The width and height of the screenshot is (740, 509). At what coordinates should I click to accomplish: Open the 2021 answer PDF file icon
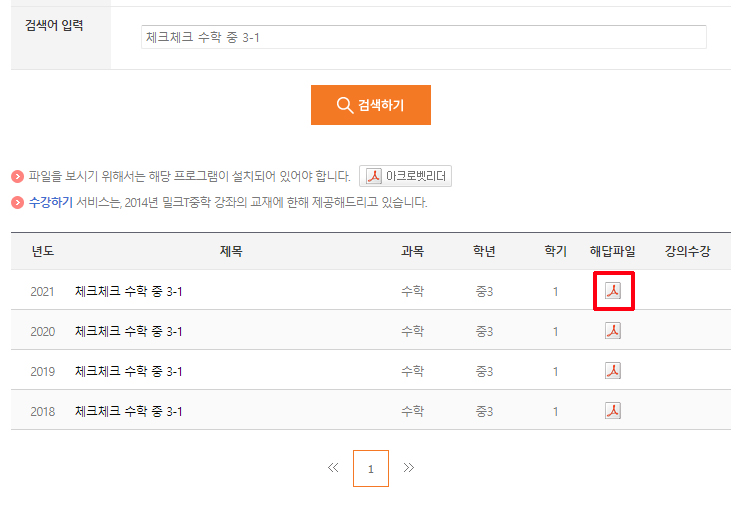[613, 291]
